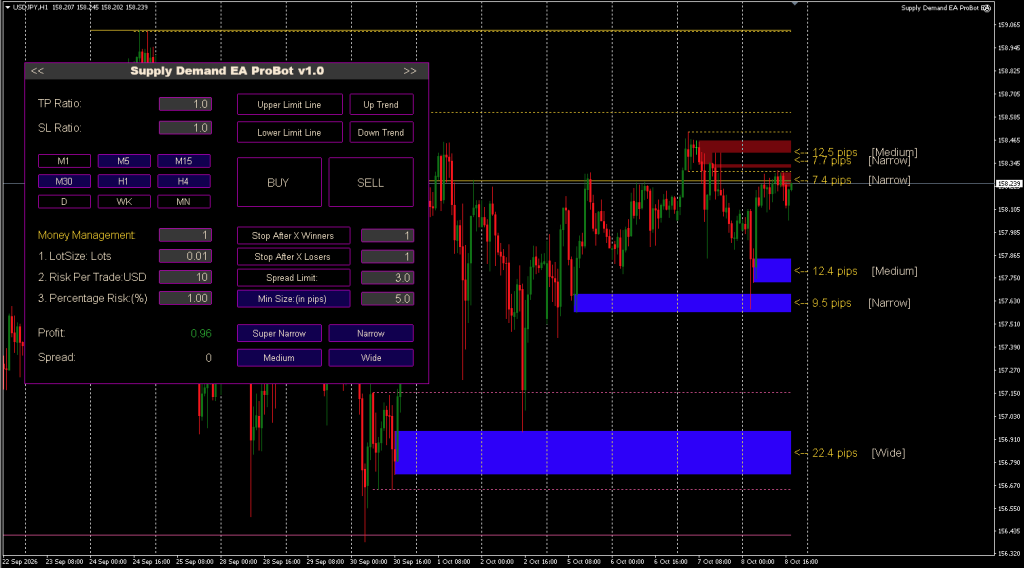
Task: Select the H1 timeframe
Action: point(124,181)
